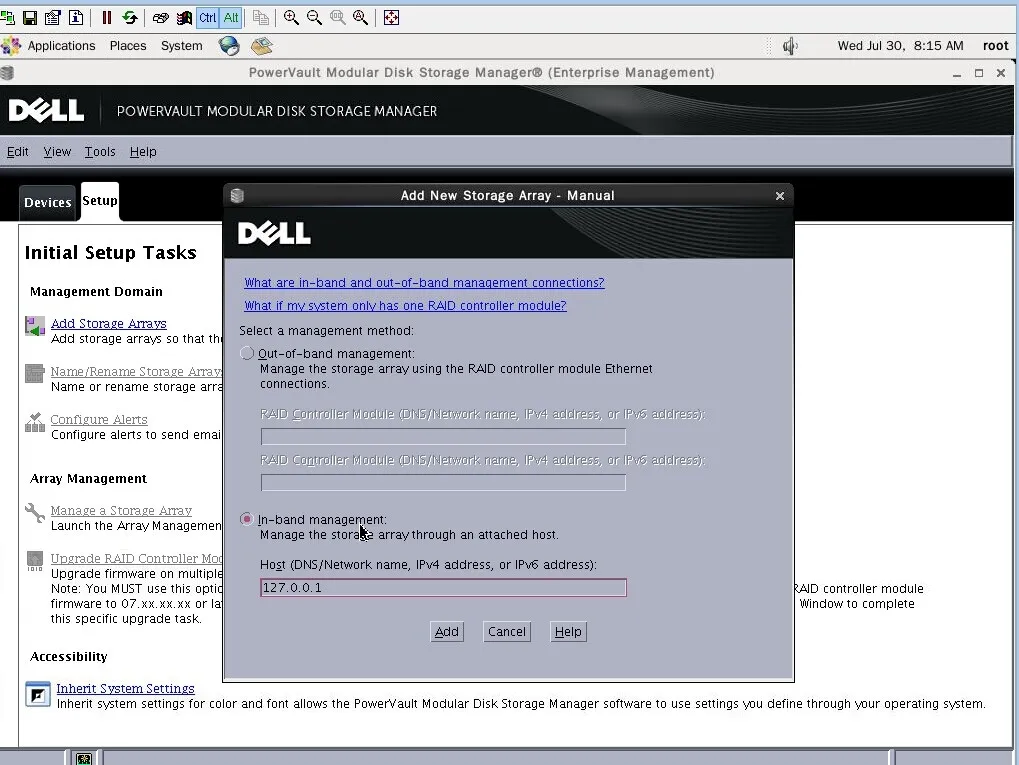The height and width of the screenshot is (765, 1019).
Task: Select the Out-of-band management radio button
Action: point(246,353)
